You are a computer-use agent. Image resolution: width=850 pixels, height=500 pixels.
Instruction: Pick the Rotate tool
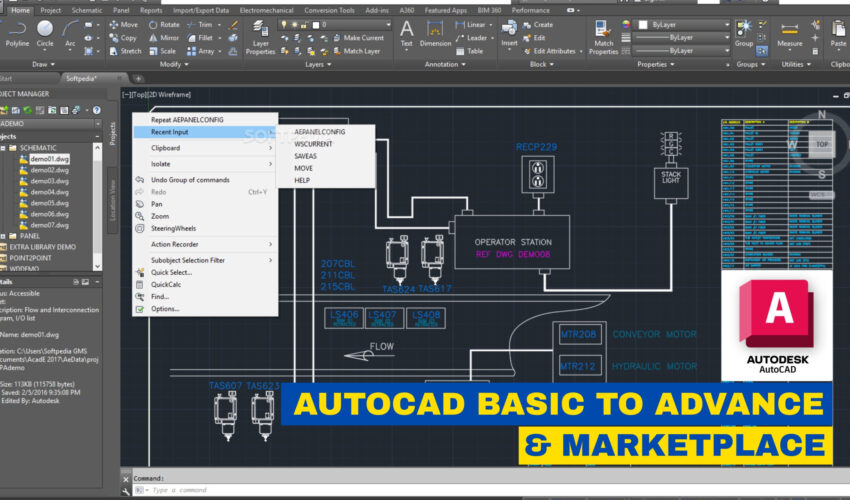[x=164, y=24]
